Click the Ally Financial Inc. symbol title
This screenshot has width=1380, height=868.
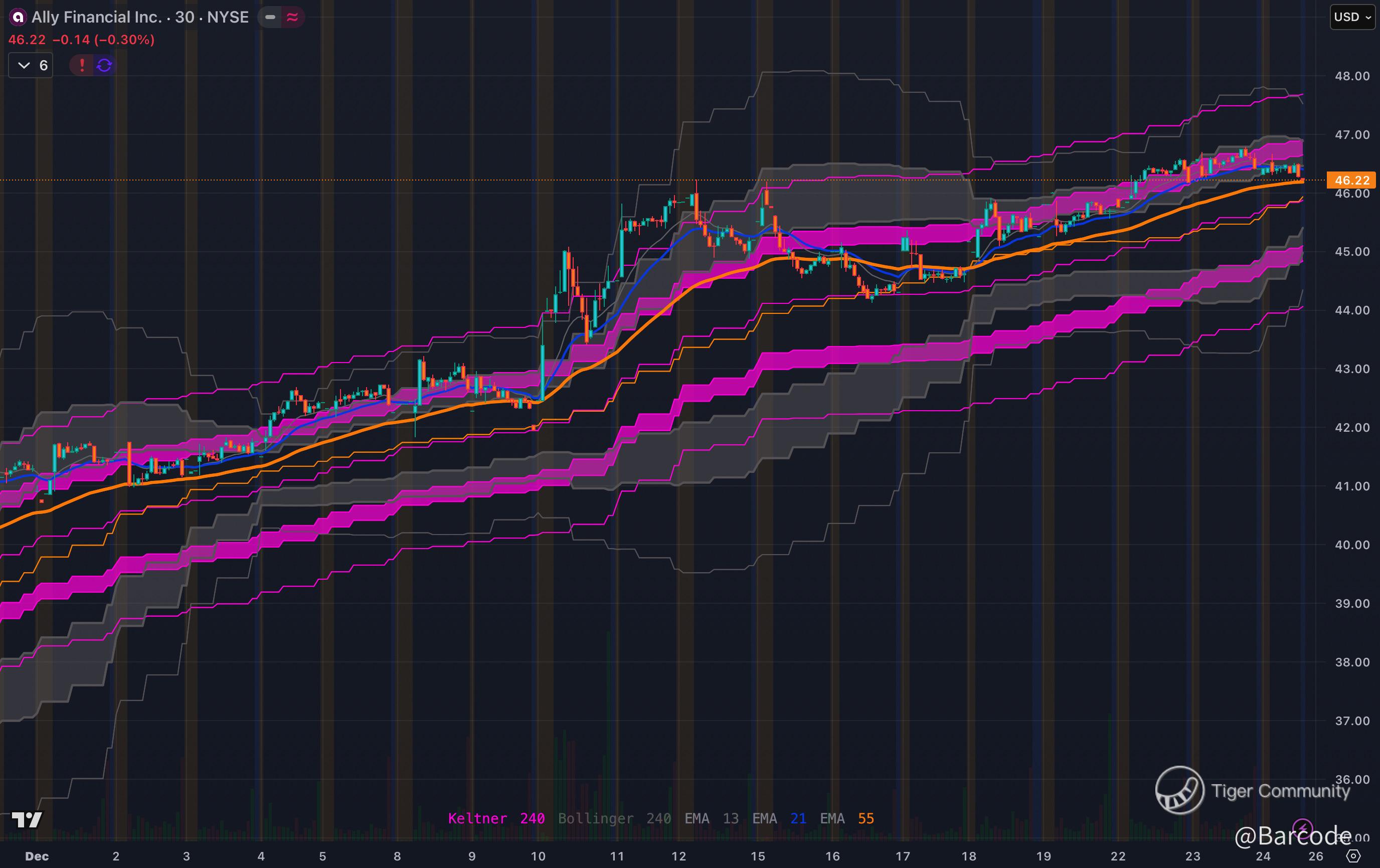[x=139, y=17]
